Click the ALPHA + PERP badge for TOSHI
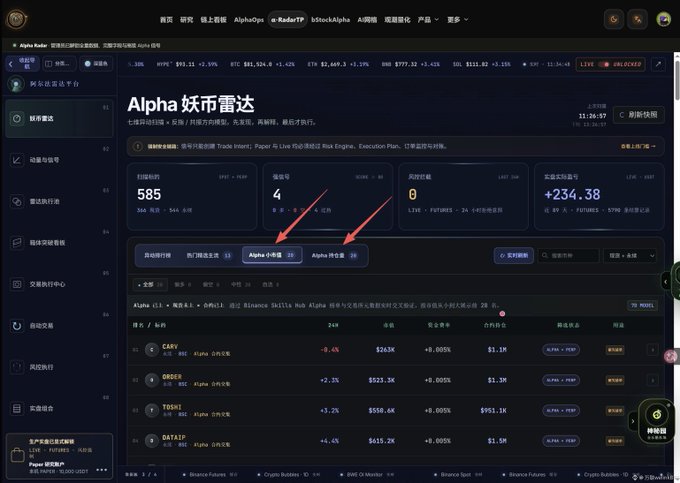Viewport: 680px width, 483px height. point(561,410)
